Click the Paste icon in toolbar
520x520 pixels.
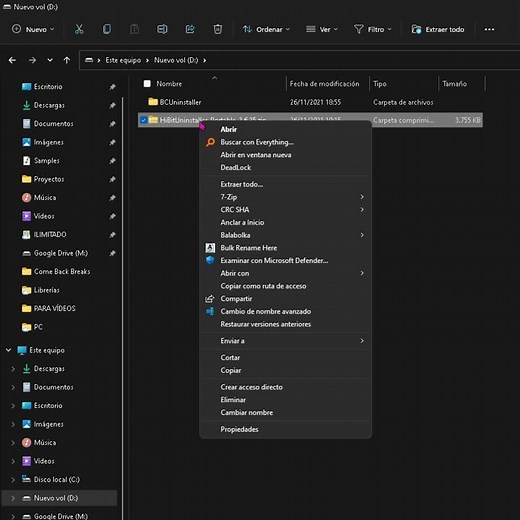134,29
